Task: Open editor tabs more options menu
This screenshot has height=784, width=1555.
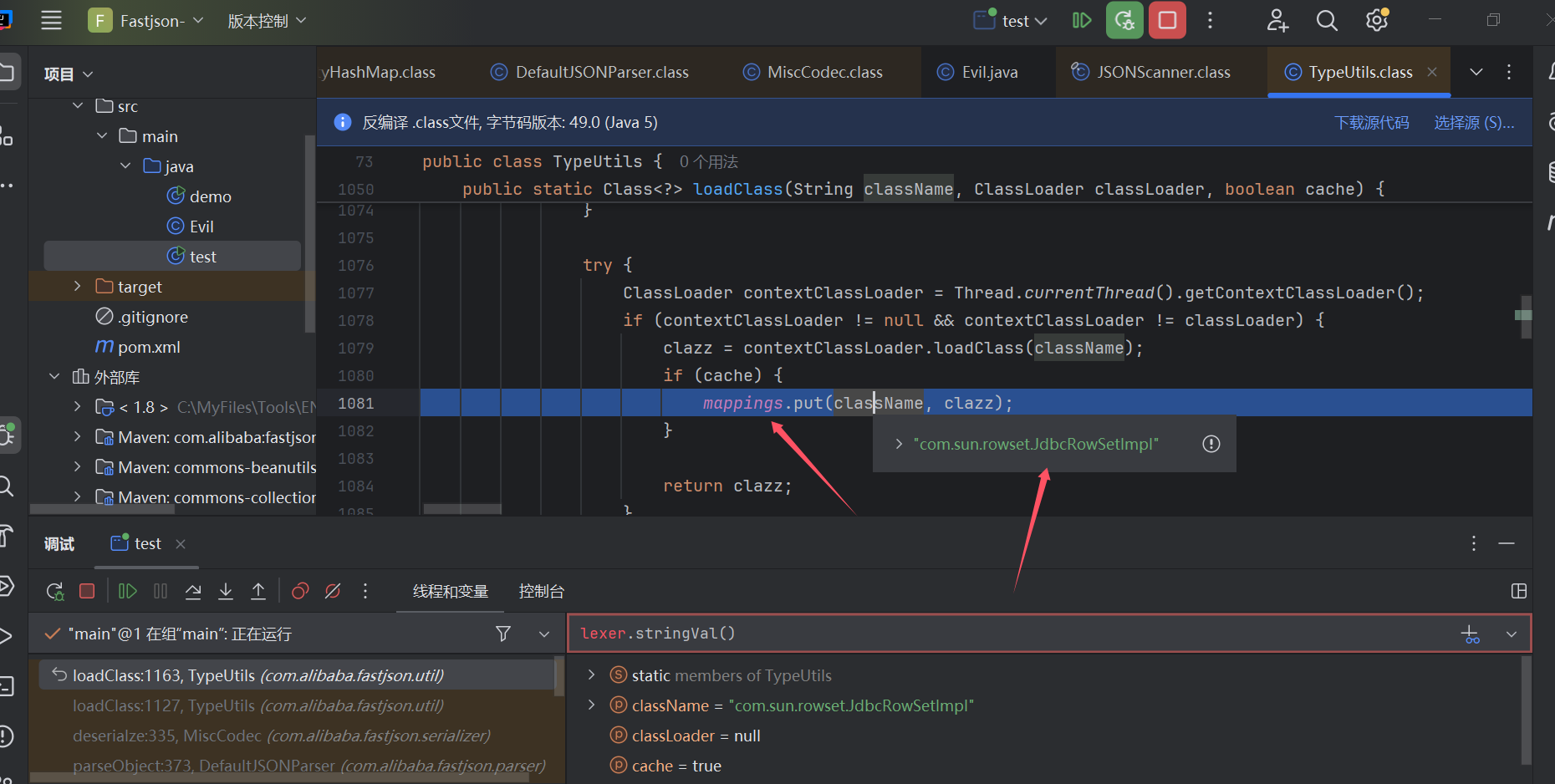Action: 1509,72
